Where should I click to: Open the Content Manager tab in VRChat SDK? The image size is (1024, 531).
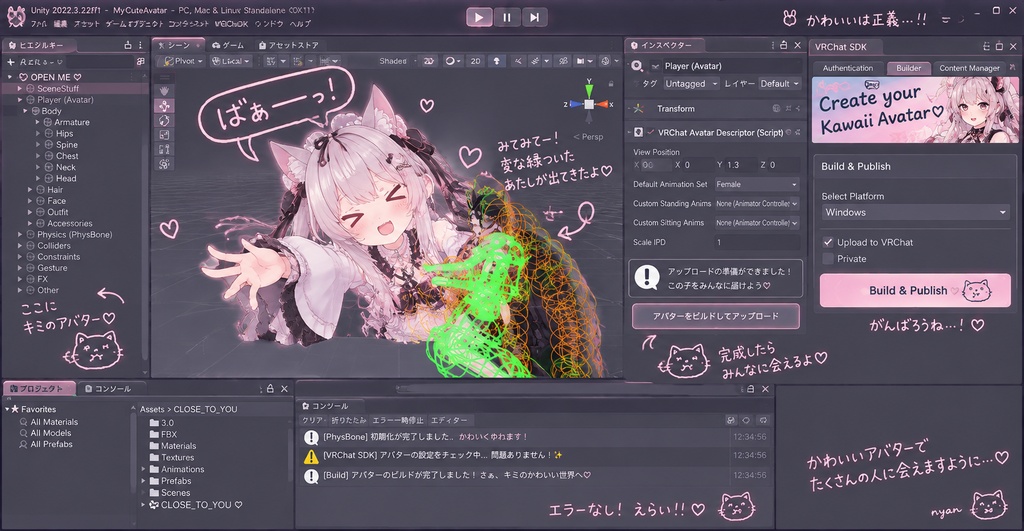pos(969,68)
